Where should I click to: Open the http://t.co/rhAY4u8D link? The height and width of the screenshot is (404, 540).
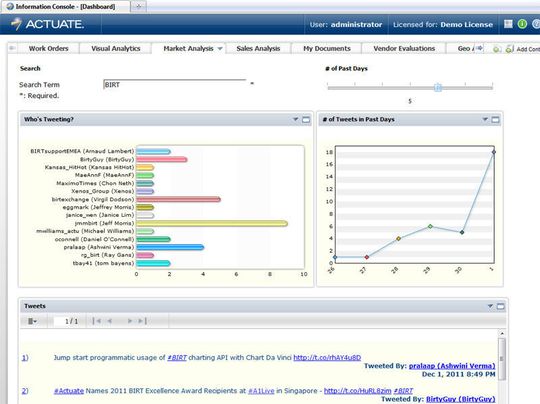pos(327,358)
